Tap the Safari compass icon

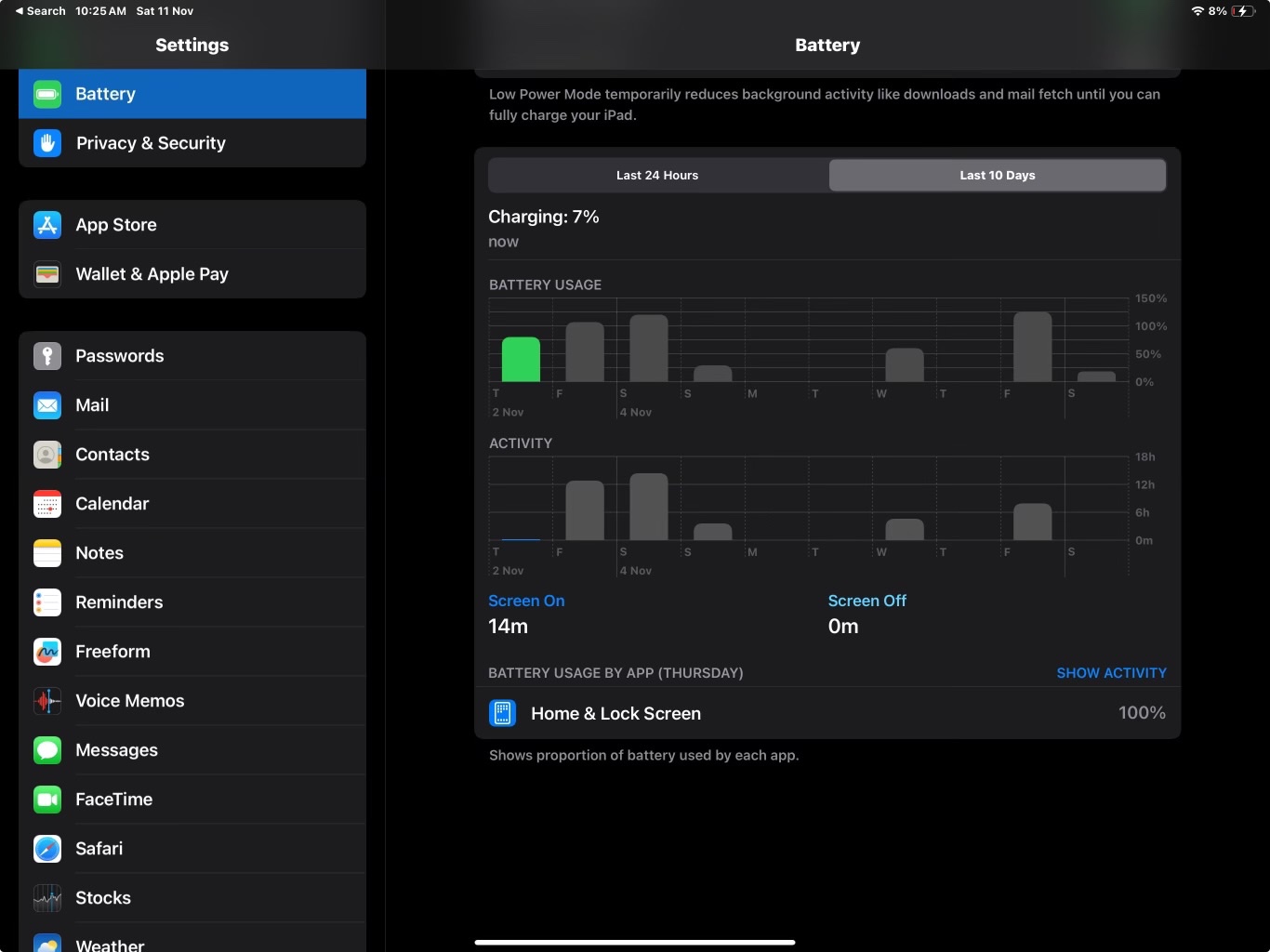pos(47,849)
